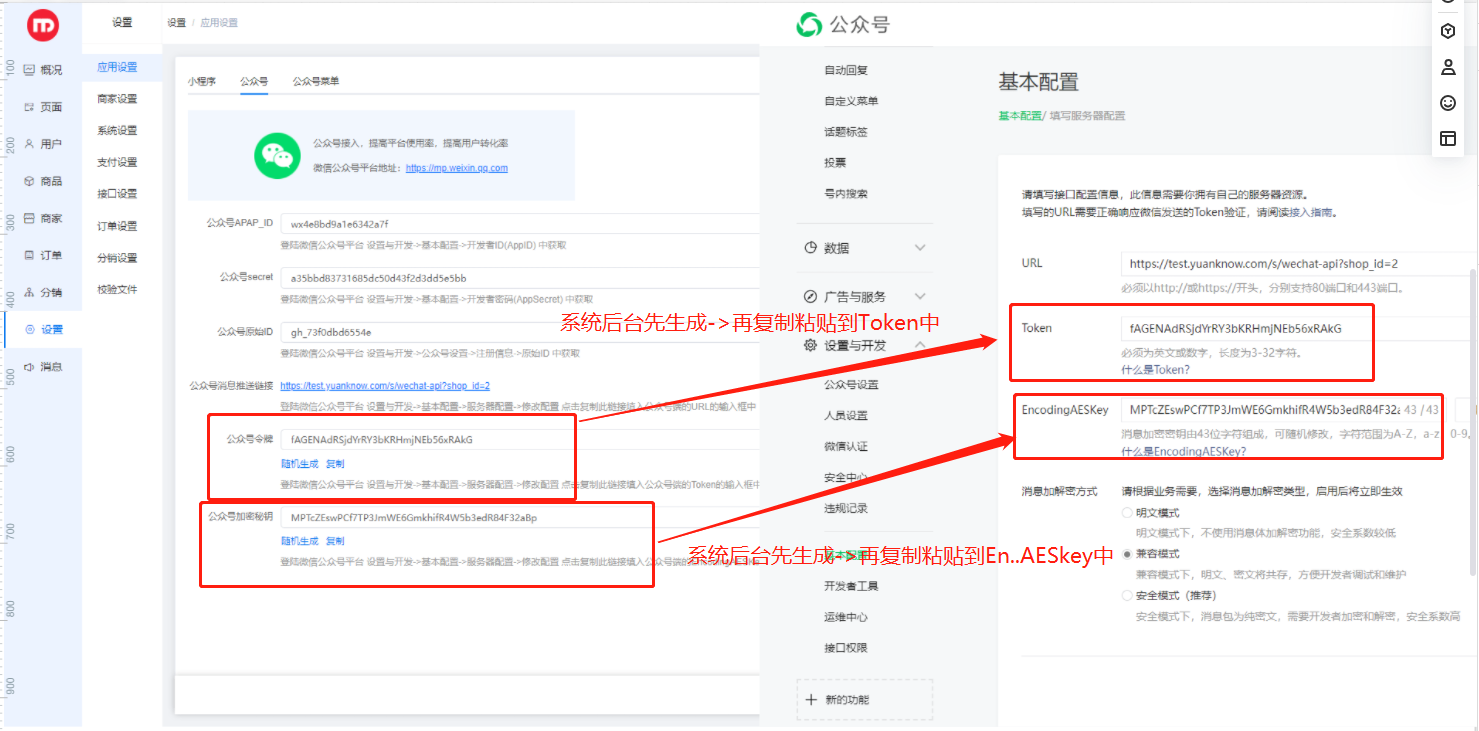Open 系统设置 in the settings submenu
This screenshot has height=731, width=1479.
(x=117, y=131)
